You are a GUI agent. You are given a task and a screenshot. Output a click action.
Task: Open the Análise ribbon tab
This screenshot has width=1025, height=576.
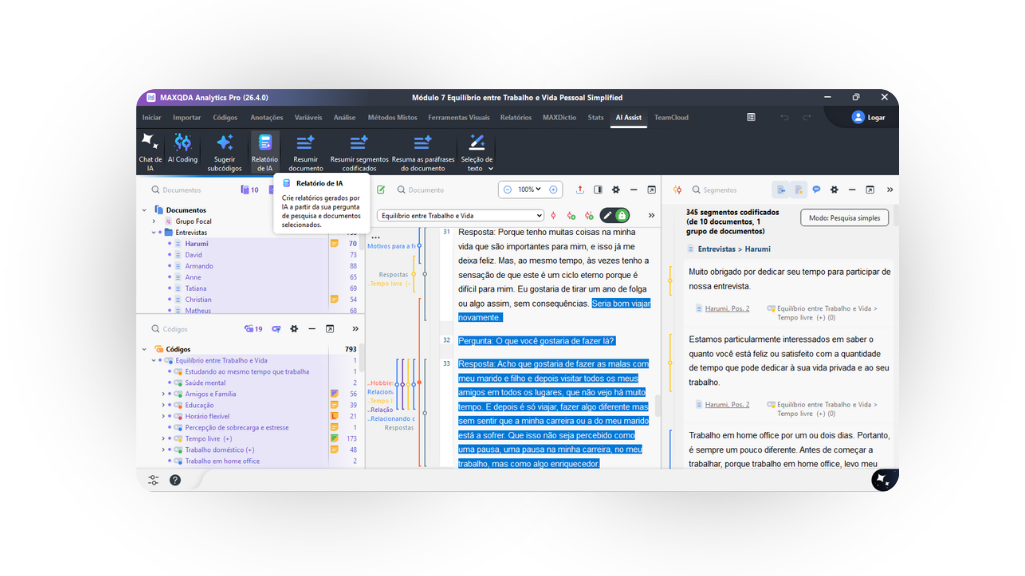click(344, 118)
